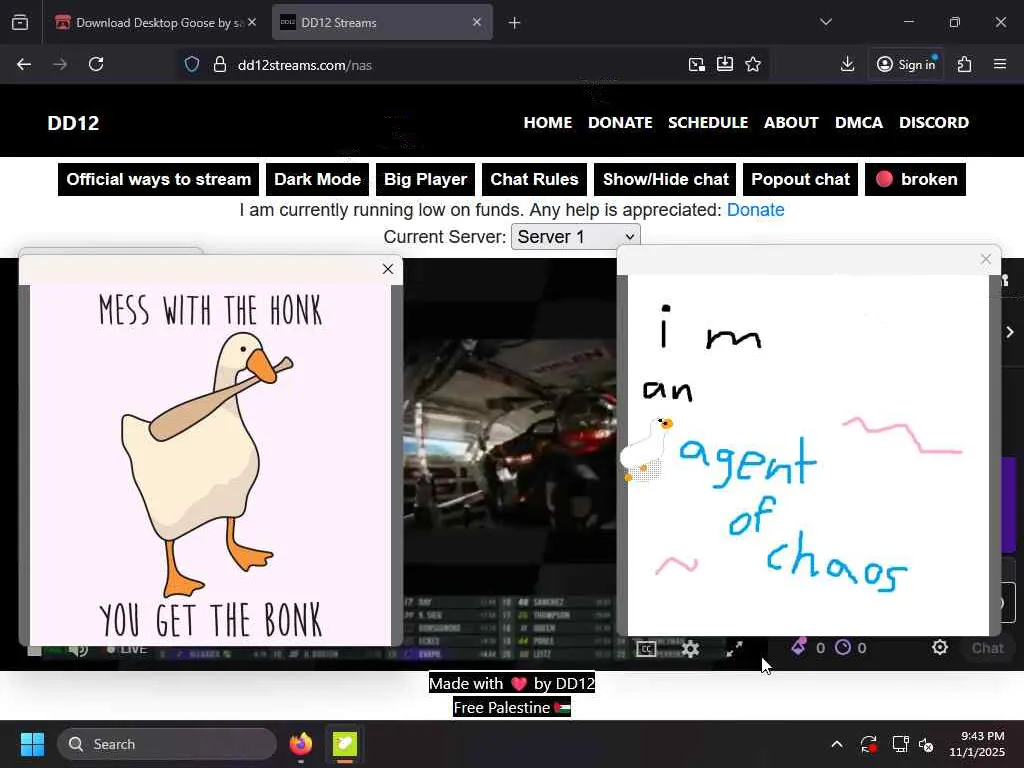Open Firefox from the taskbar
Image resolution: width=1024 pixels, height=768 pixels.
click(x=300, y=743)
